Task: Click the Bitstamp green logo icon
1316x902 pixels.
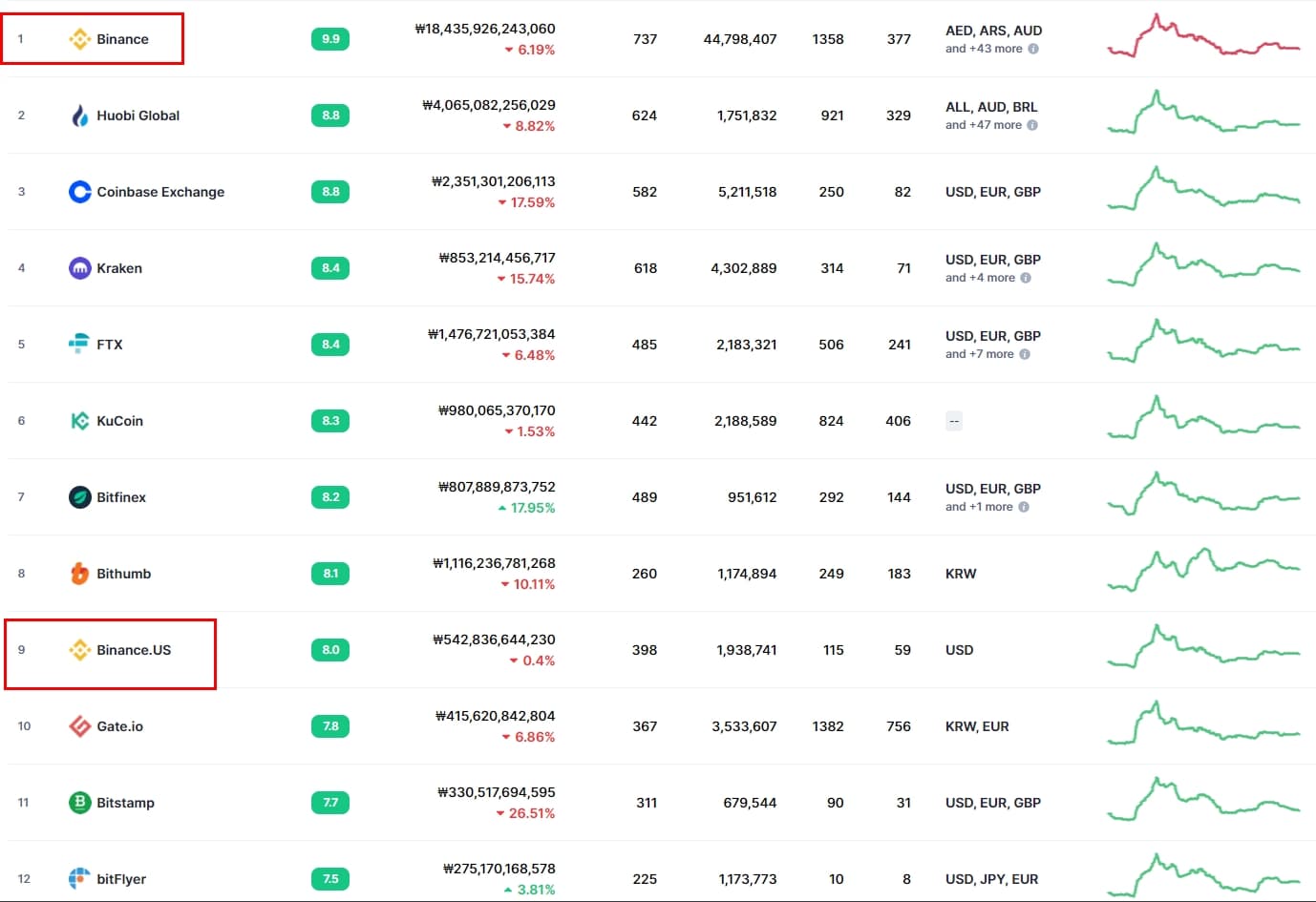Action: tap(80, 803)
